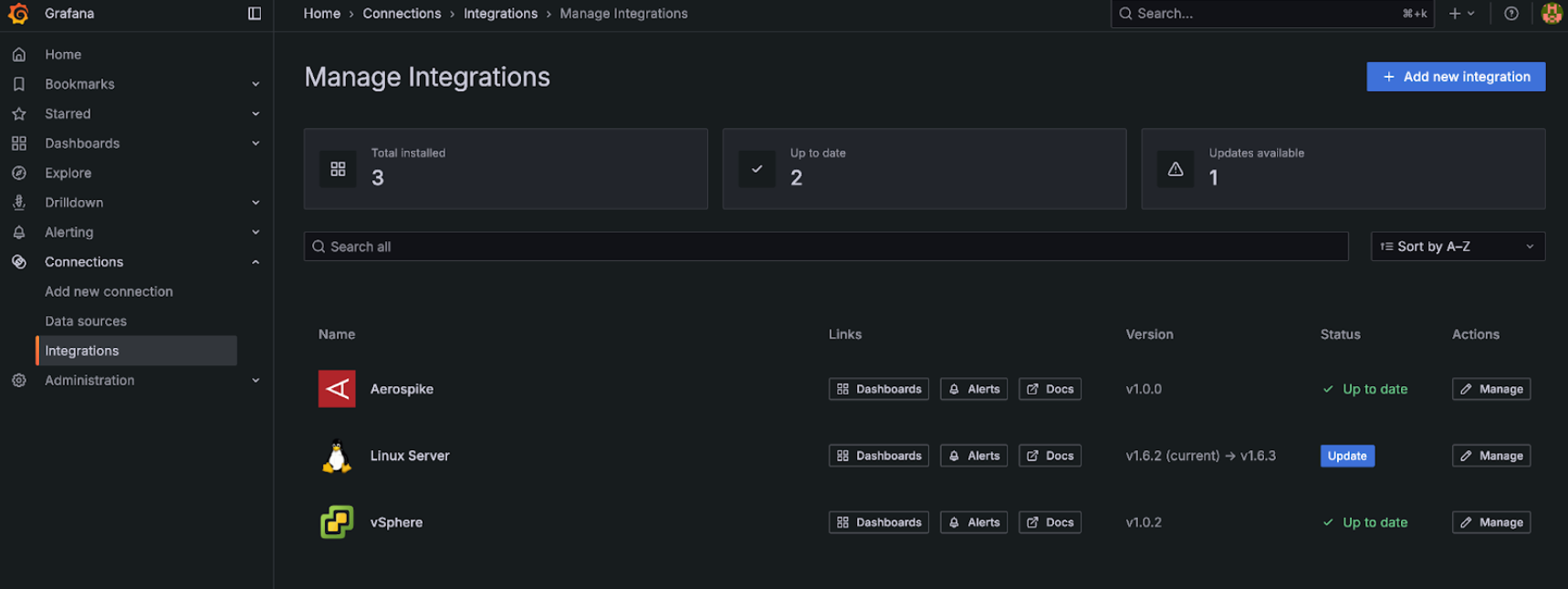Select Add new connection menu item
The width and height of the screenshot is (1568, 589).
(x=109, y=291)
